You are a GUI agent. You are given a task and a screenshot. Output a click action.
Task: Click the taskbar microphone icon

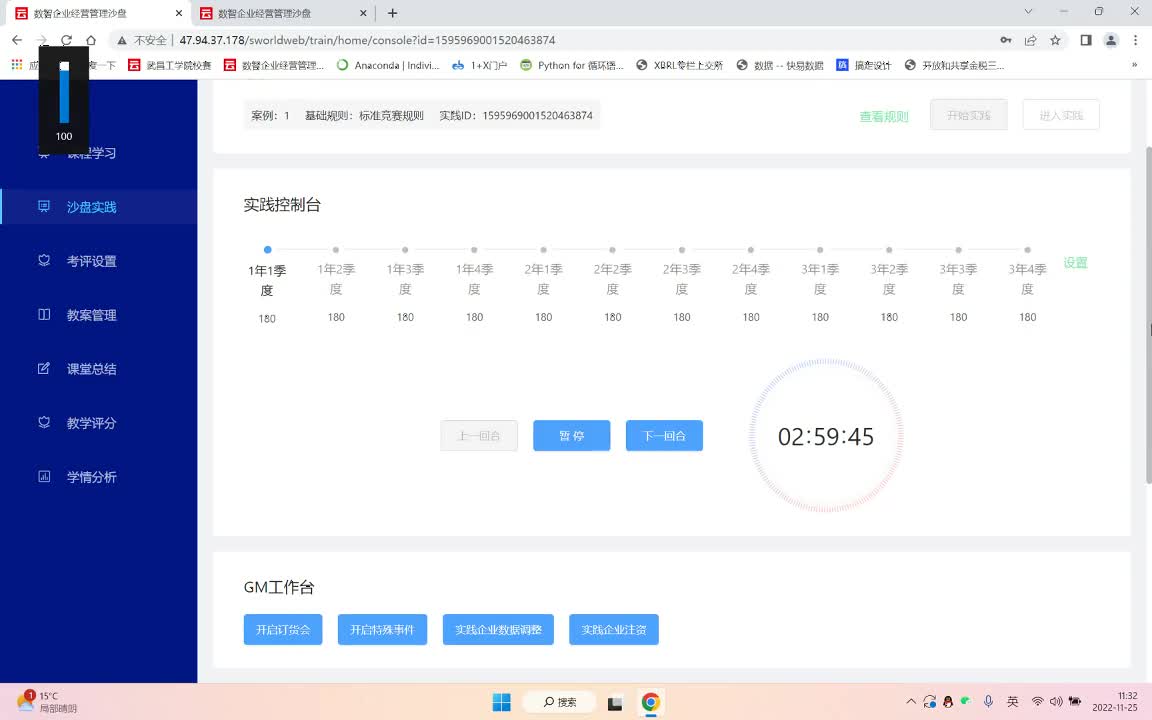pyautogui.click(x=988, y=702)
